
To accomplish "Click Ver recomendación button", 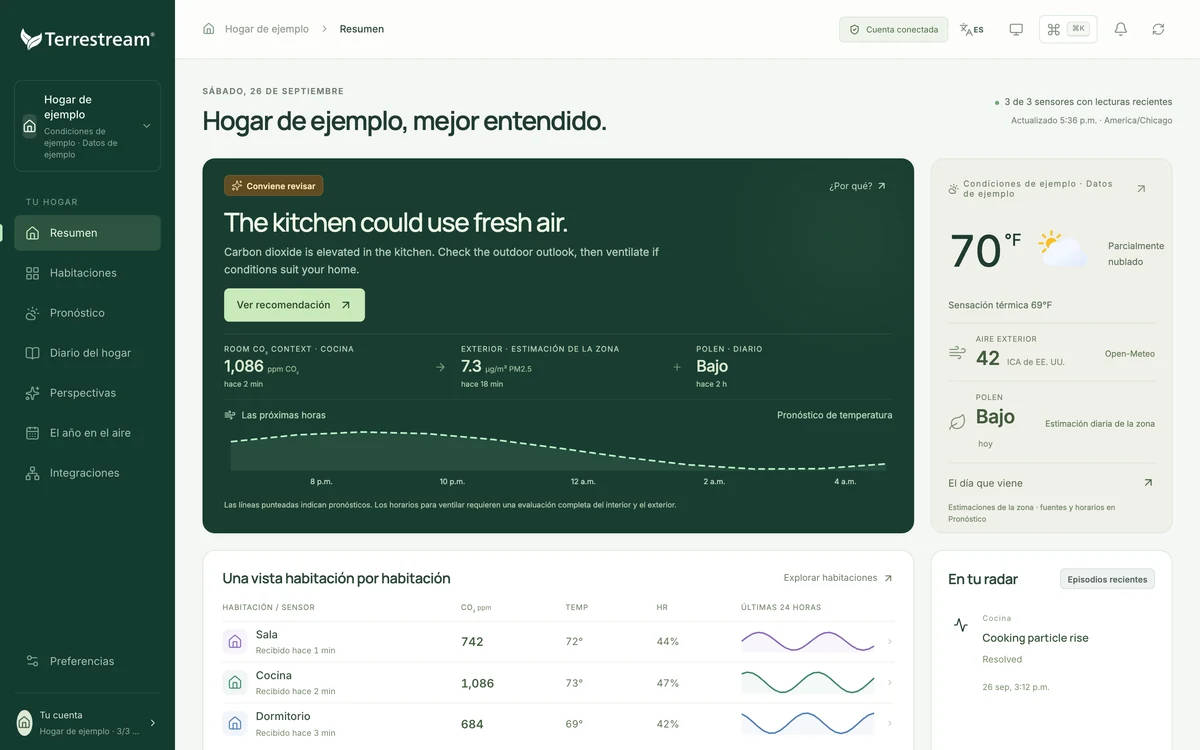I will pos(294,305).
